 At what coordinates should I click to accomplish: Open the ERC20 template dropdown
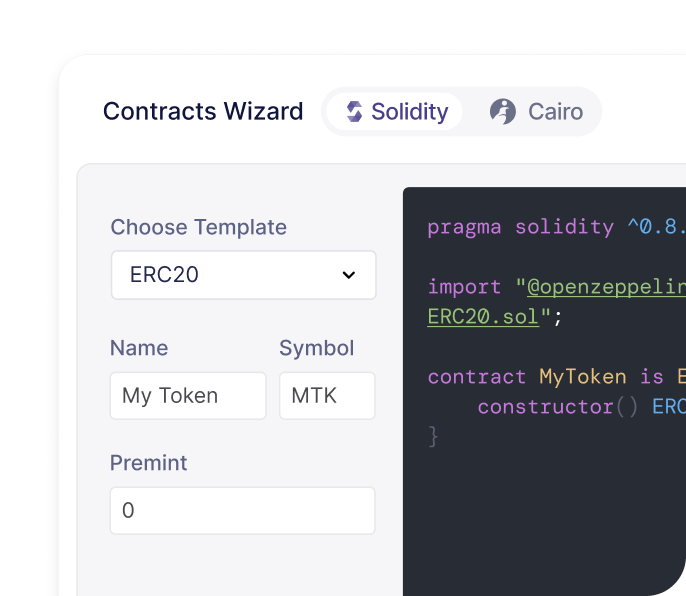(x=243, y=275)
